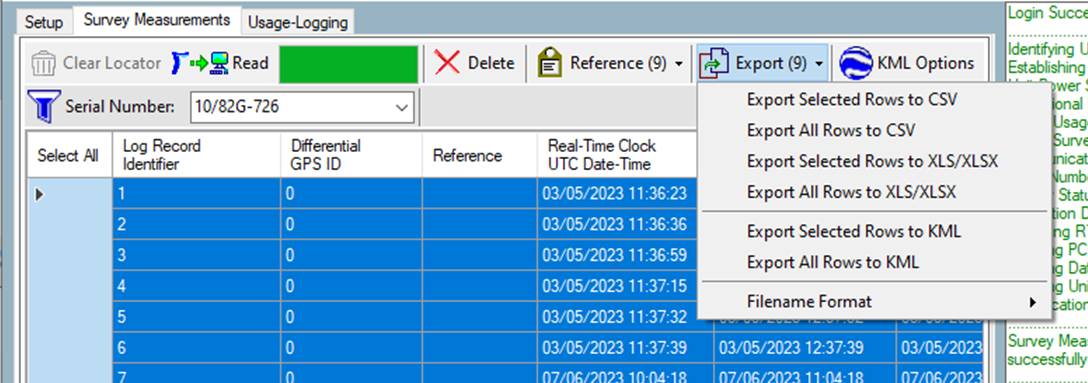Click the Login Success log message
This screenshot has width=1088, height=383.
coord(1047,12)
